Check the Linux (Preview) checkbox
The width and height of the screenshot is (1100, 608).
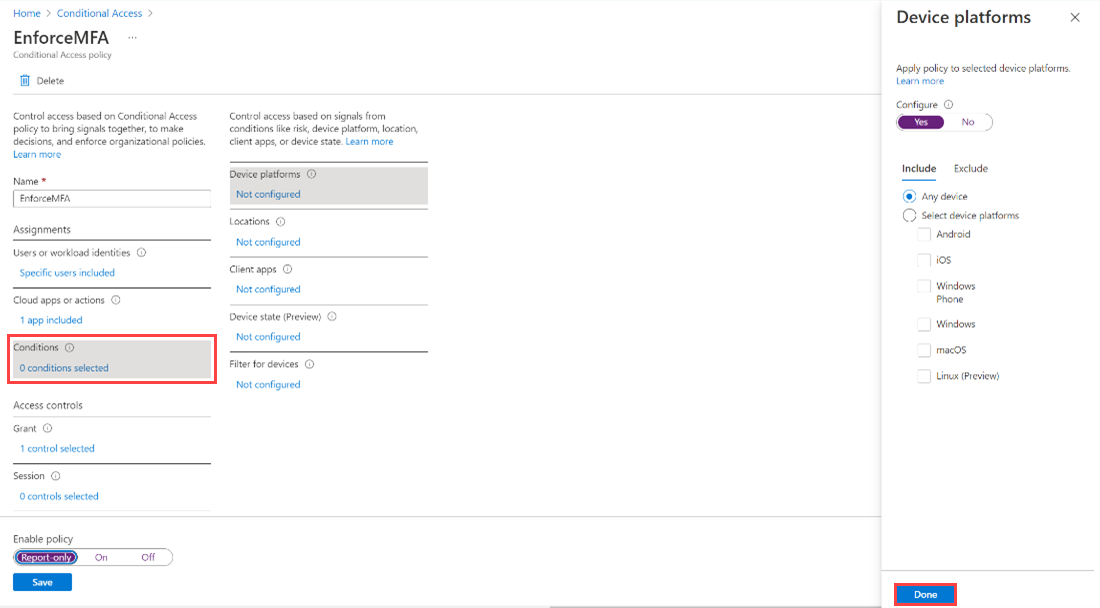click(x=924, y=375)
